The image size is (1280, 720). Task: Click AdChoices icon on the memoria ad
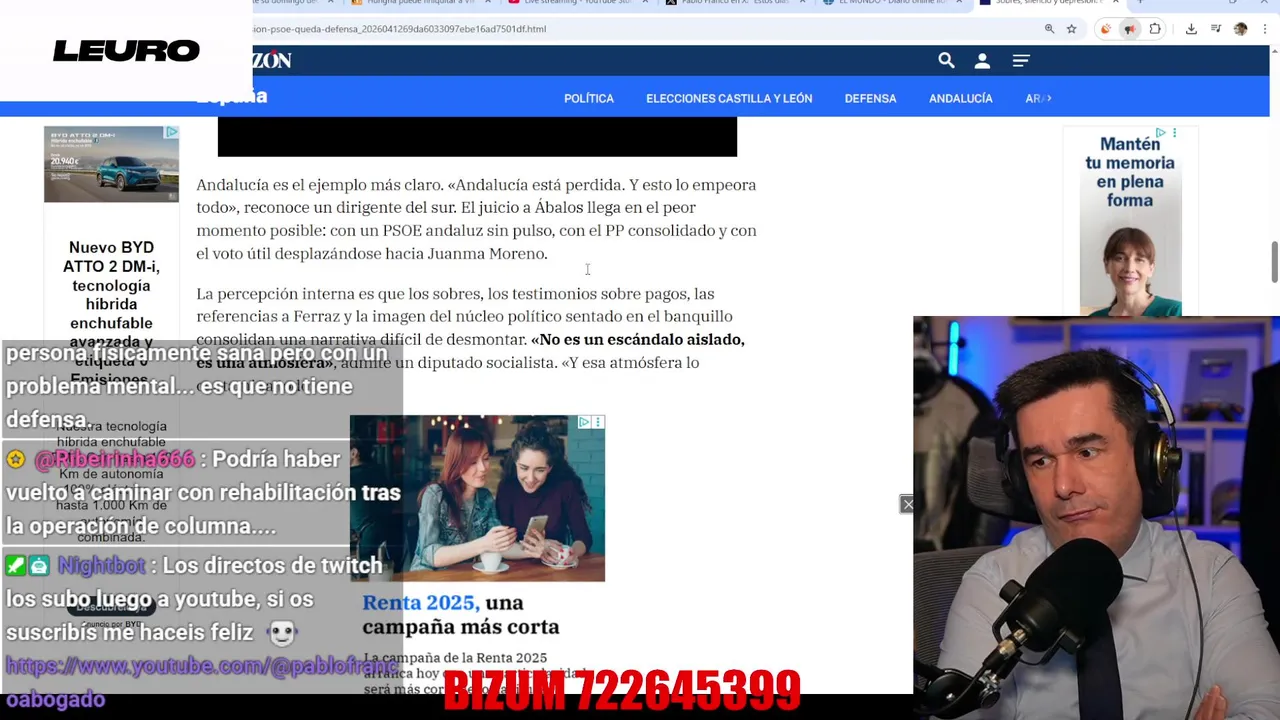[x=1161, y=132]
